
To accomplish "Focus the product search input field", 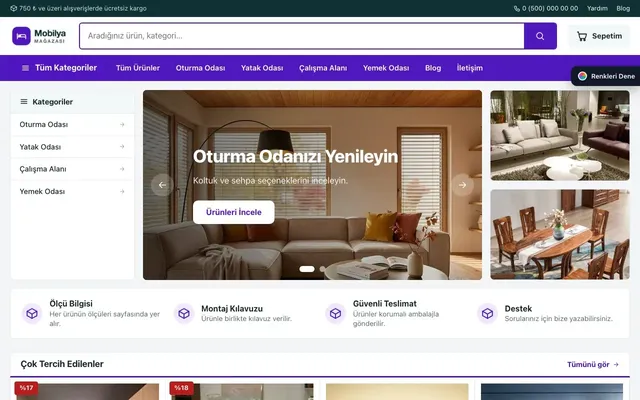I will tap(302, 36).
